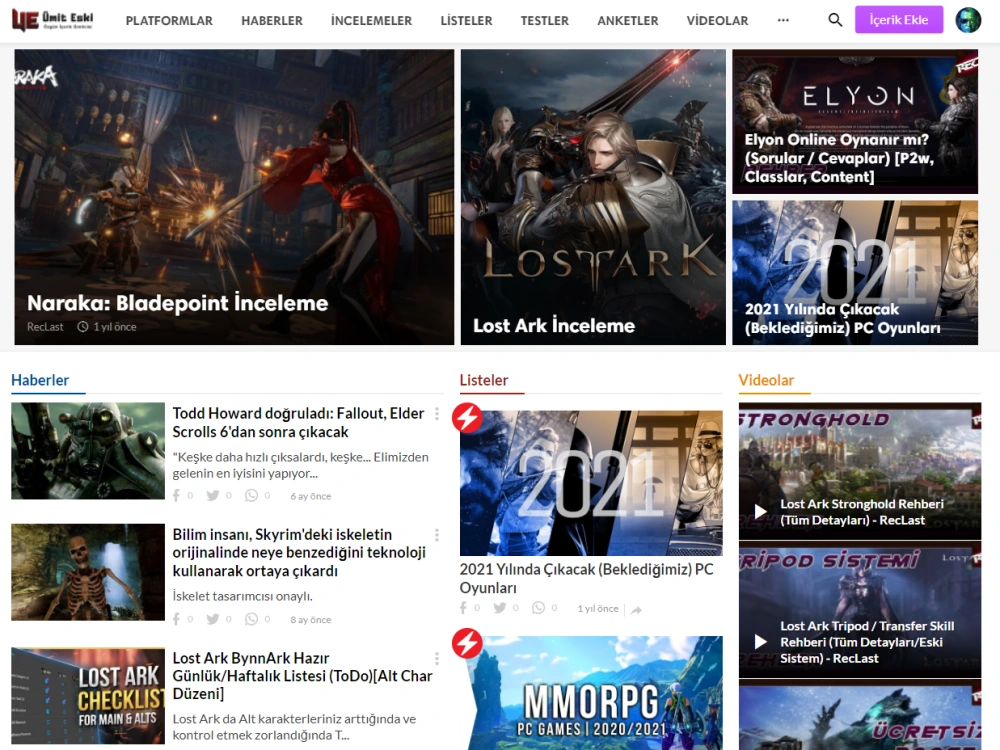1000x750 pixels.
Task: Go to İNCELEMELER section
Action: coord(371,20)
